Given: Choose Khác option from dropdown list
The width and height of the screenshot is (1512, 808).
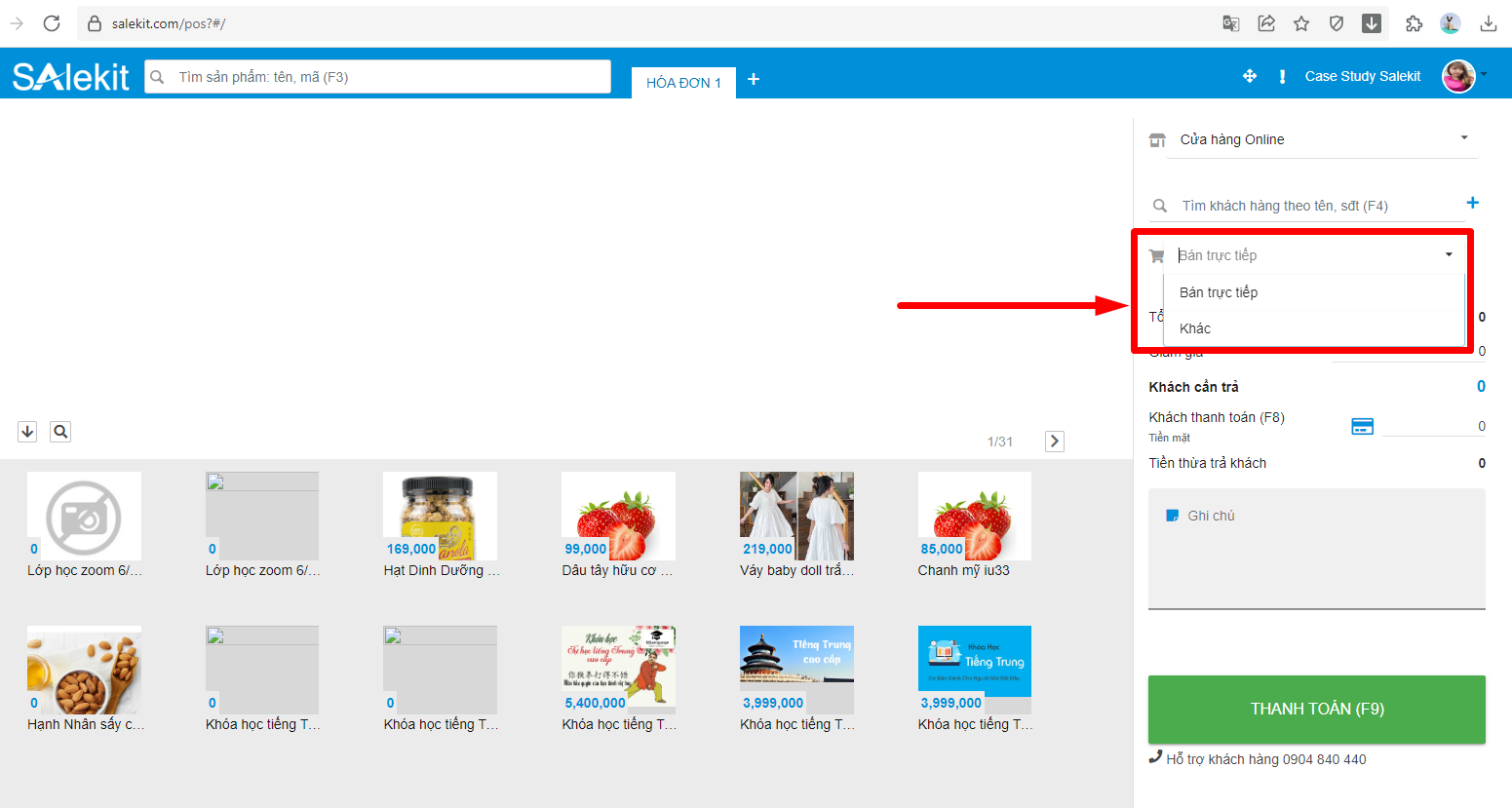Looking at the screenshot, I should [x=1195, y=328].
